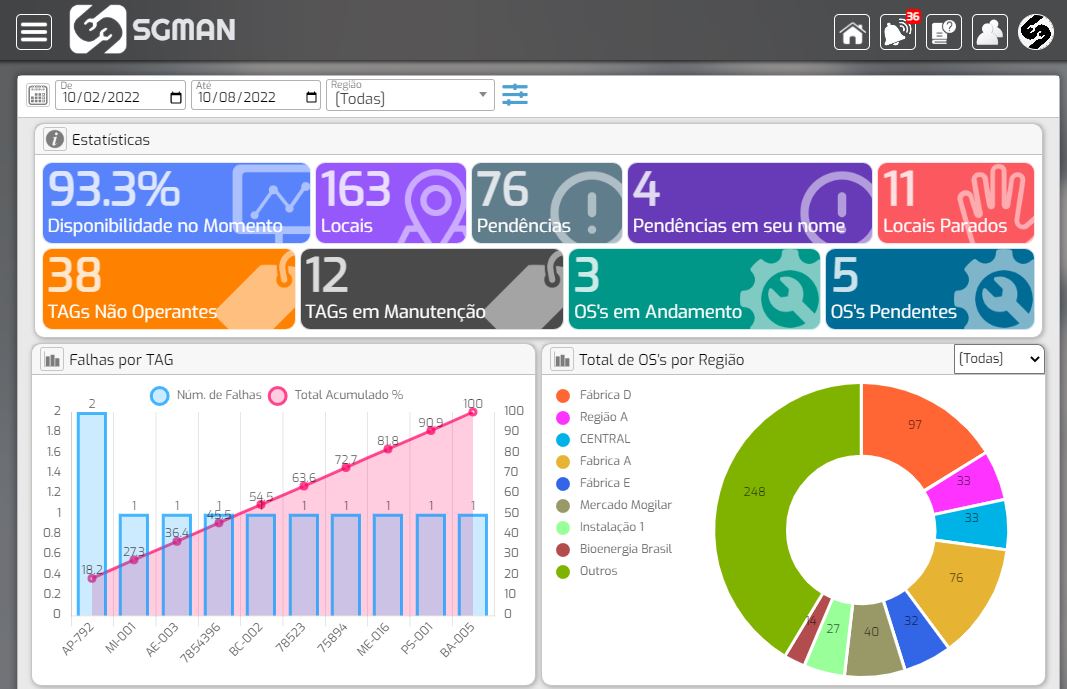Click the De date input field
The height and width of the screenshot is (689, 1067).
point(110,95)
